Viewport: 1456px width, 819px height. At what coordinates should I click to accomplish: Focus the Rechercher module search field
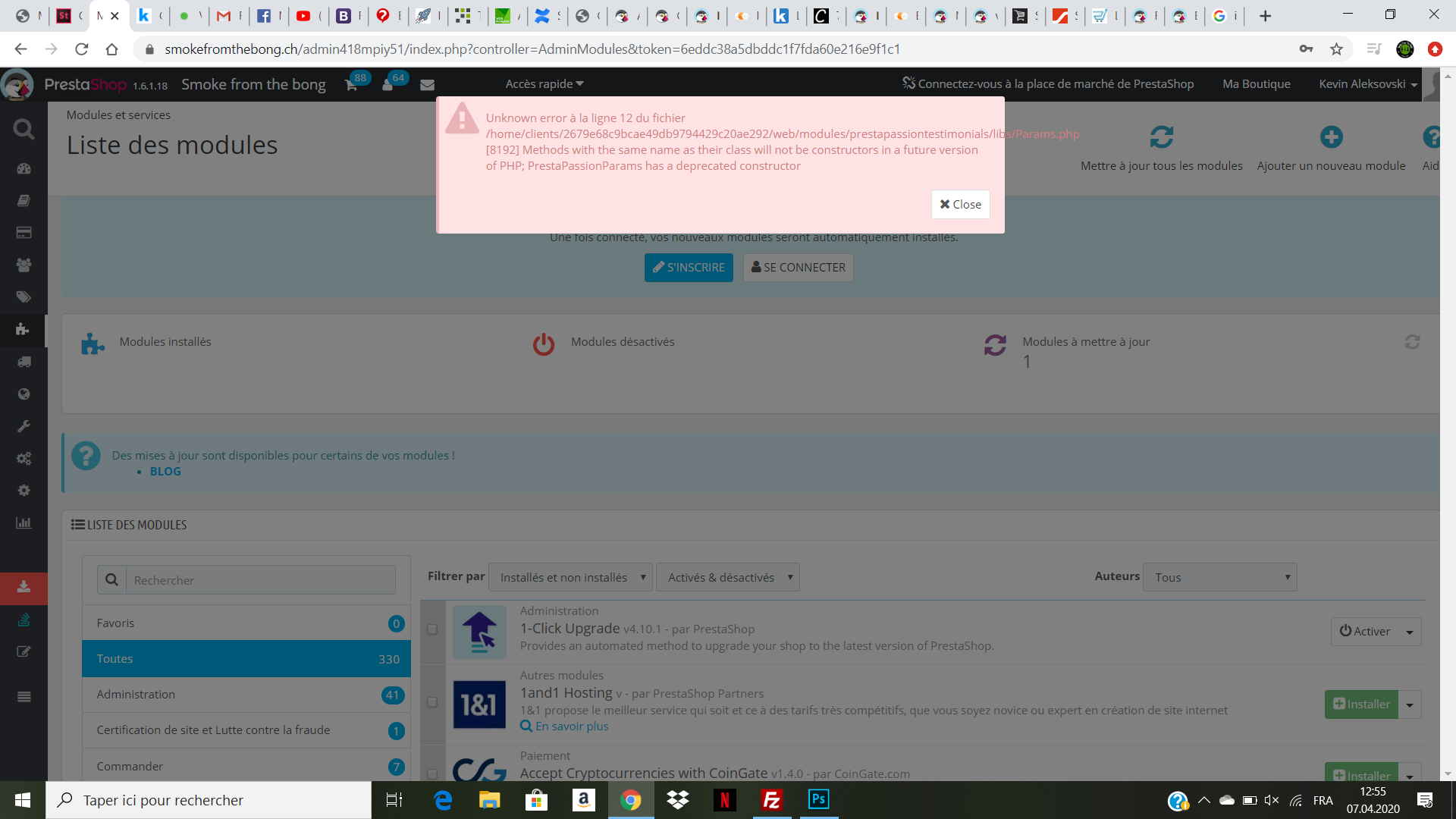point(260,580)
